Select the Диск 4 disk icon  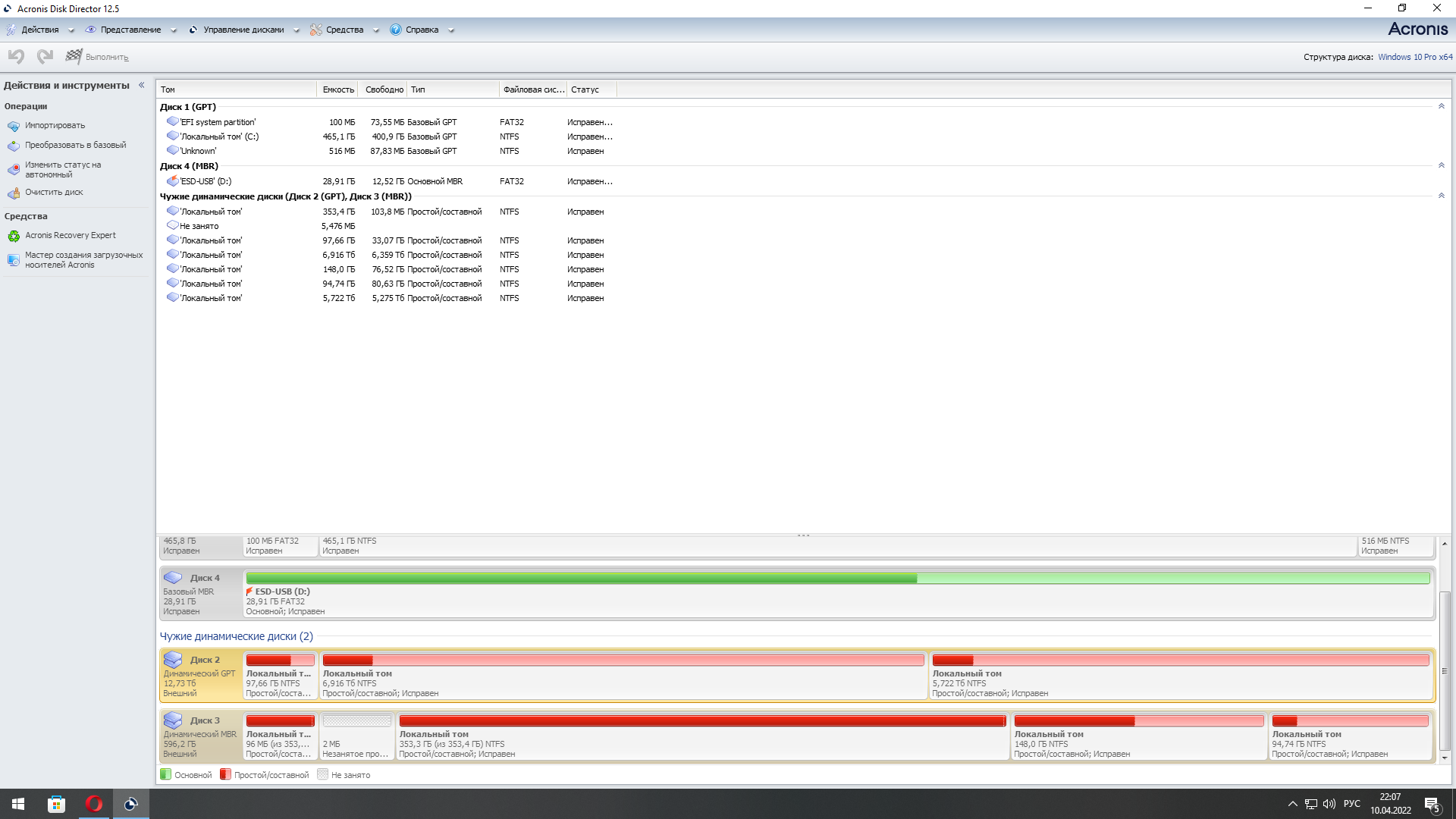tap(173, 578)
